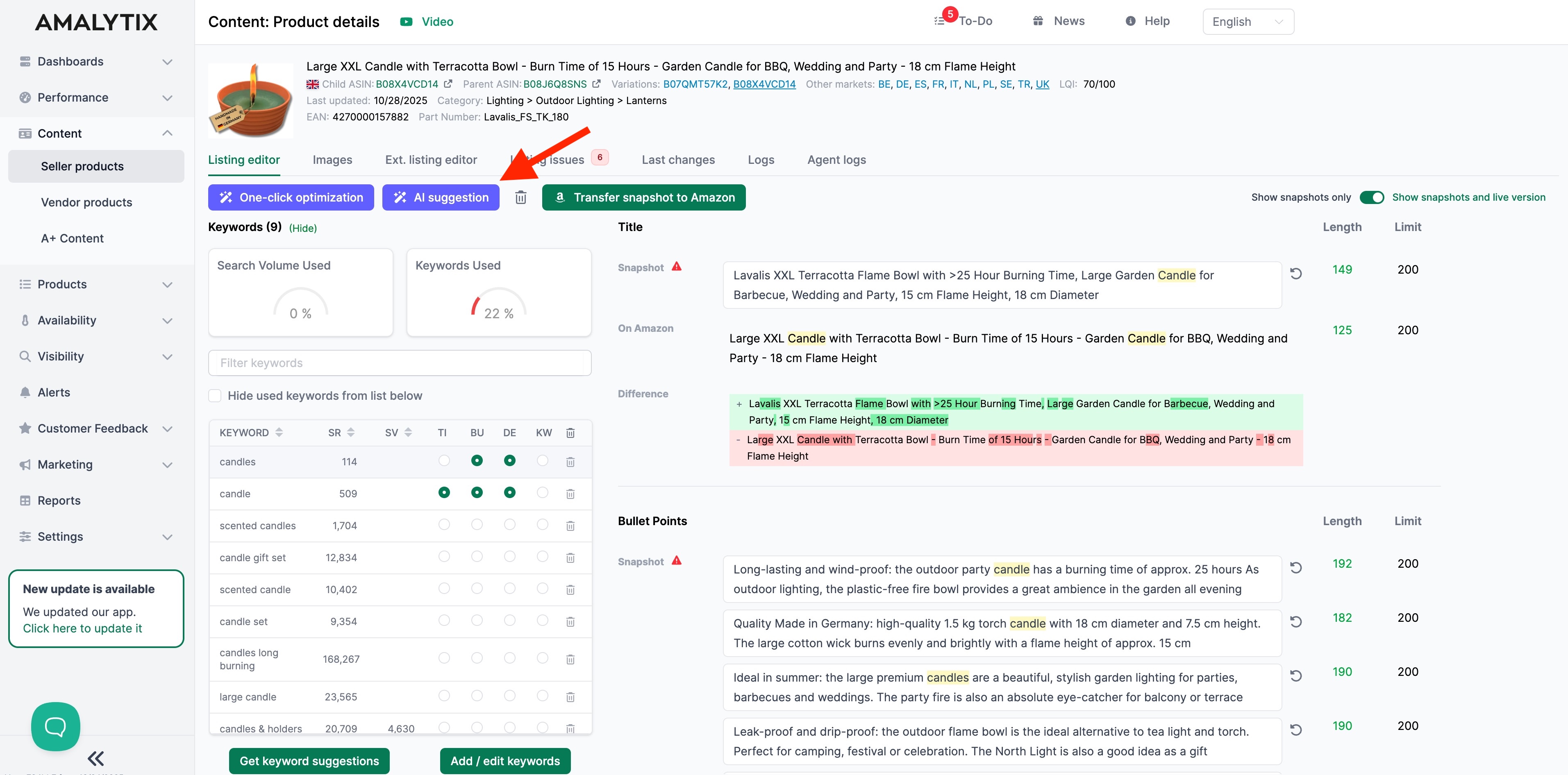This screenshot has width=1568, height=775.
Task: Expand the Products section in sidebar
Action: click(167, 284)
